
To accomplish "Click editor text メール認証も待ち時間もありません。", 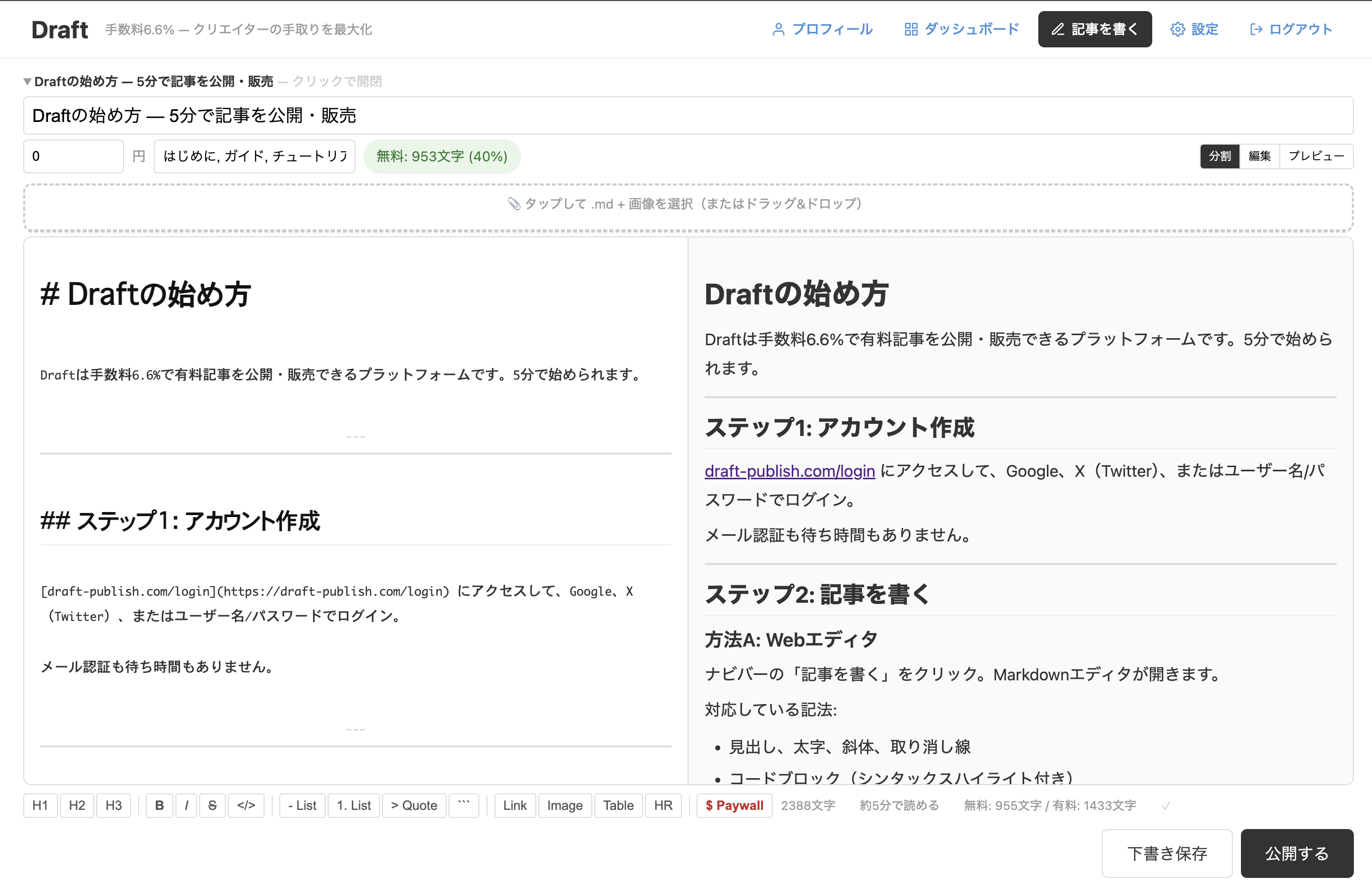I will pyautogui.click(x=159, y=667).
